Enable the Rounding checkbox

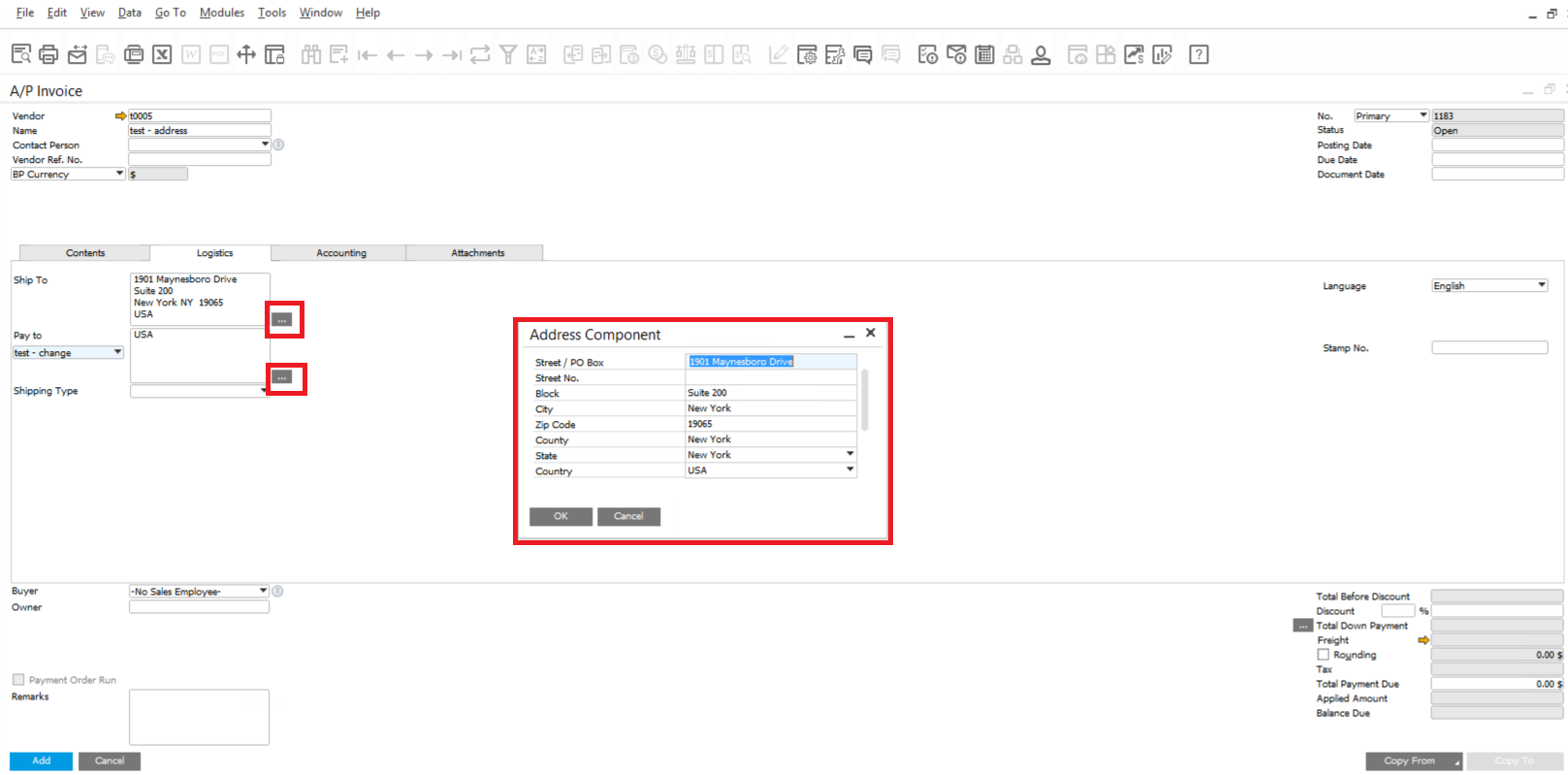point(1323,655)
